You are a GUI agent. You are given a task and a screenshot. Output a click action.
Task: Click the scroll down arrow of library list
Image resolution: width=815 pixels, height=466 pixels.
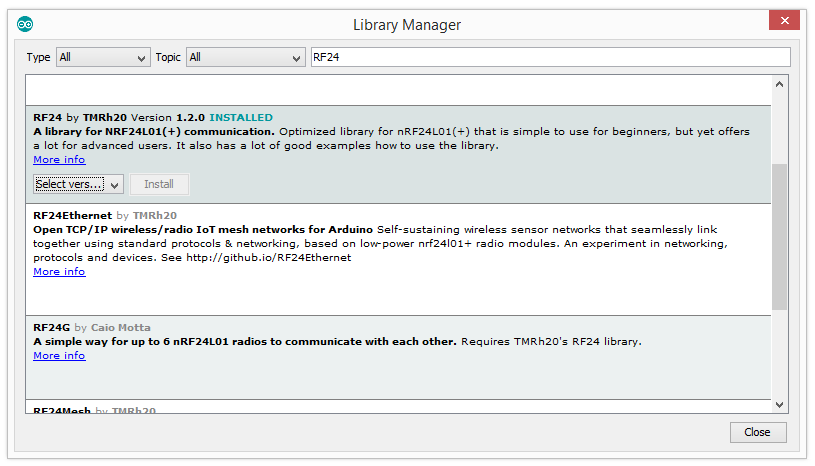pos(779,405)
